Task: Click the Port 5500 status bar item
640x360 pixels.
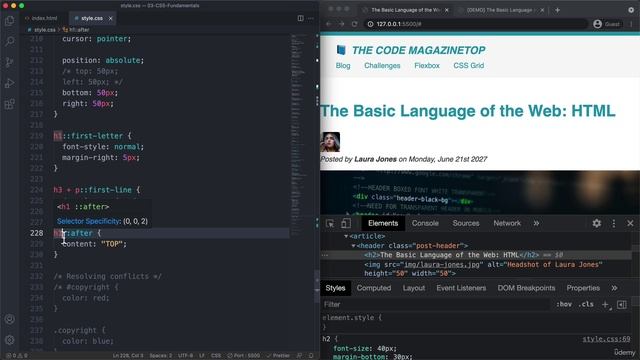Action: click(244, 356)
